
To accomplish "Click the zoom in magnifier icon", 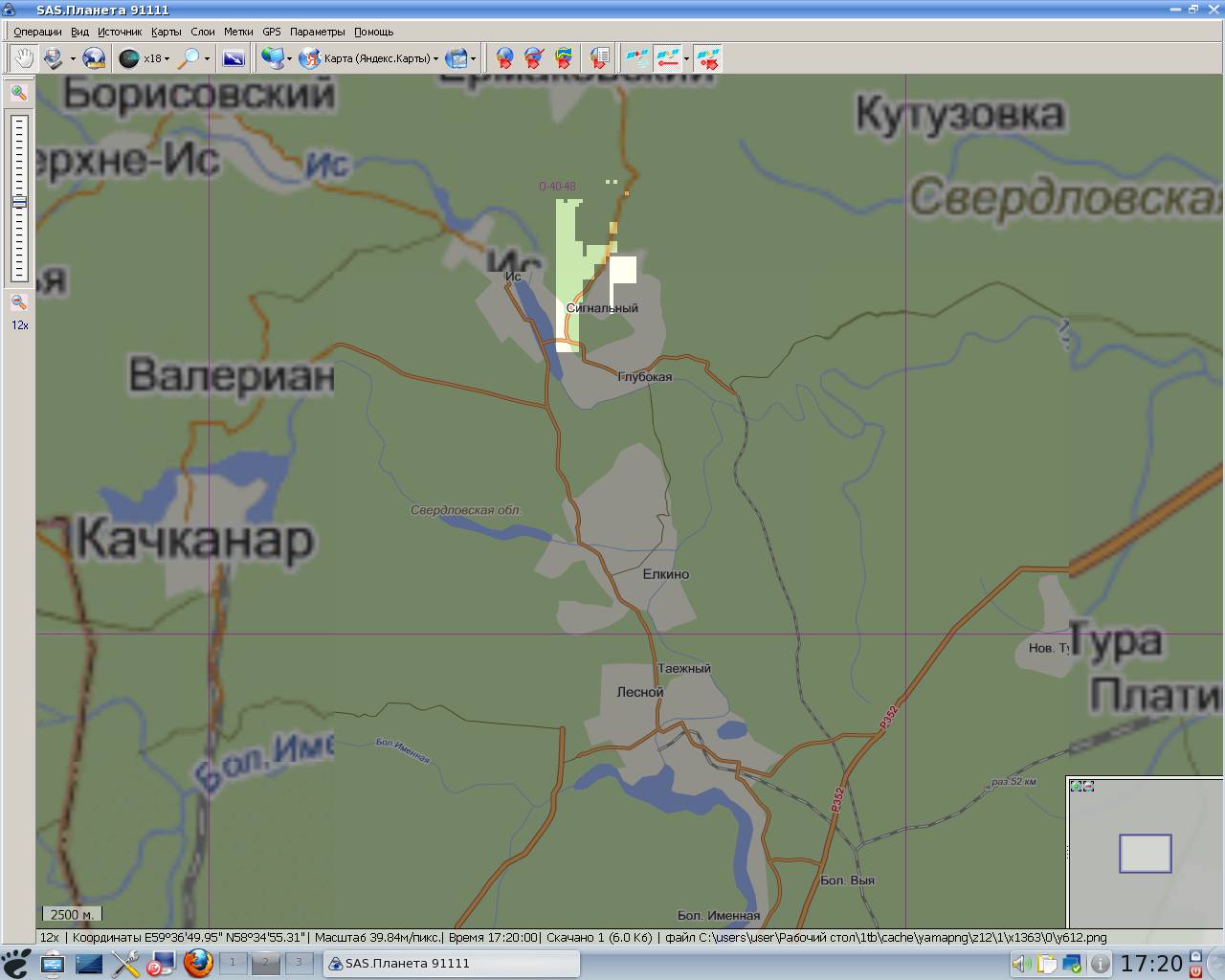I will (19, 93).
